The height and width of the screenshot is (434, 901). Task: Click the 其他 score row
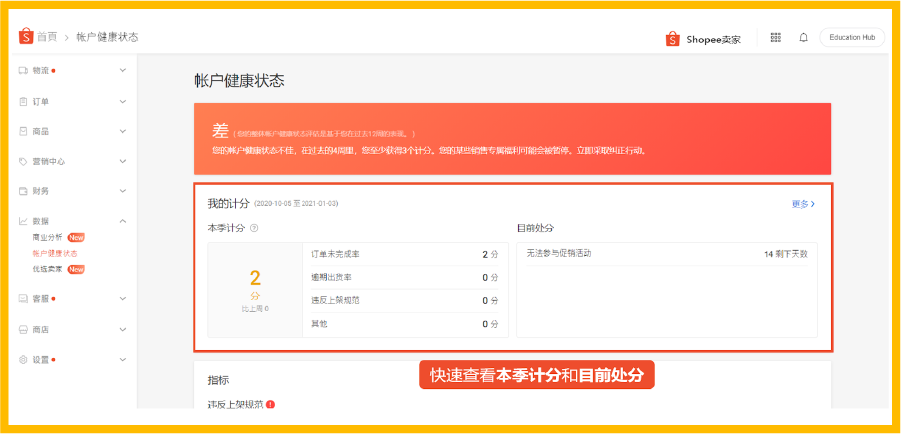[x=405, y=324]
